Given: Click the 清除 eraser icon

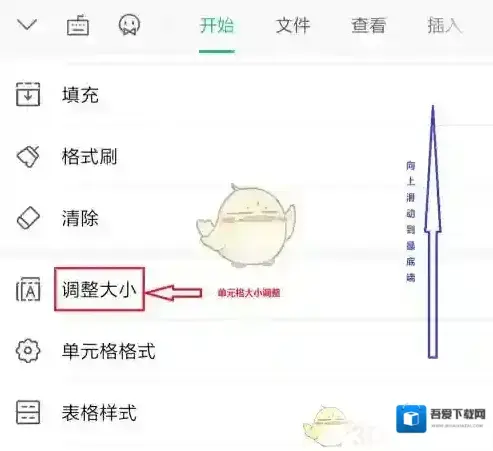Looking at the screenshot, I should pos(28,218).
